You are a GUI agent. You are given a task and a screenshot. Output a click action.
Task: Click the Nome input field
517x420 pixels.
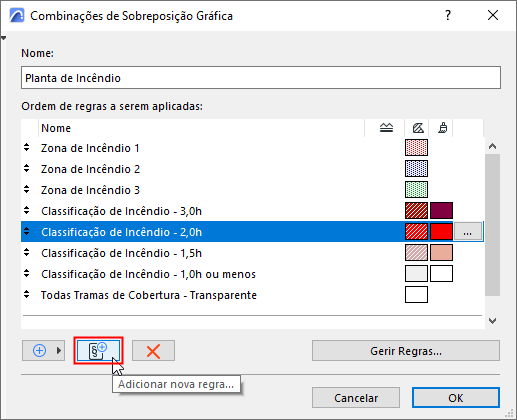pos(261,78)
